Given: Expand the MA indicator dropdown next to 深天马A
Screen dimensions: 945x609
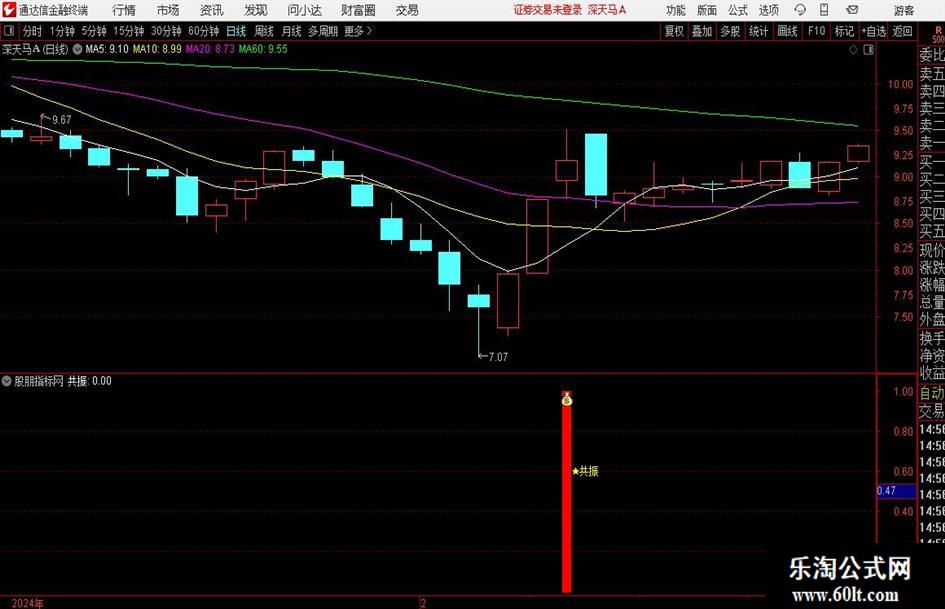Looking at the screenshot, I should click(77, 49).
